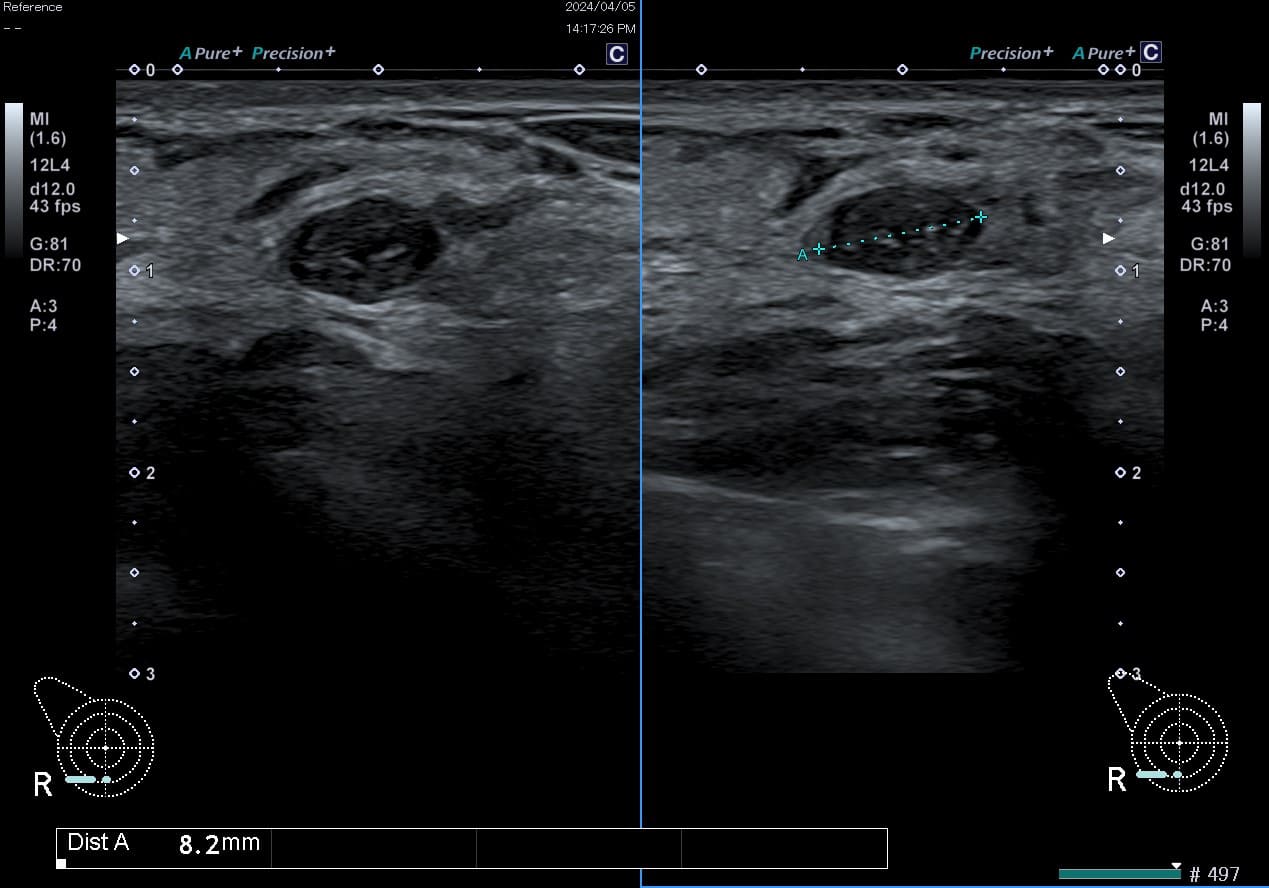Click the G:81 gain value on the left
This screenshot has width=1269, height=888.
click(50, 244)
